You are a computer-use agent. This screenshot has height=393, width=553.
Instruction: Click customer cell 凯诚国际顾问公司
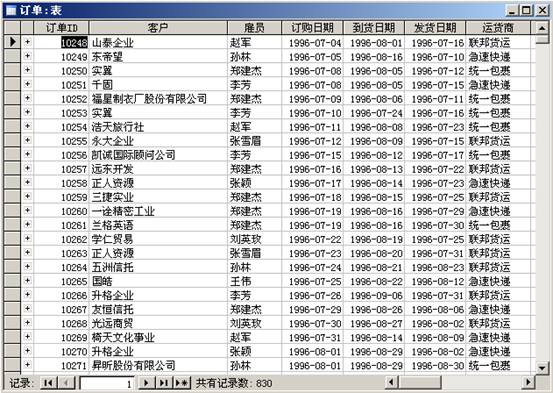pos(158,155)
